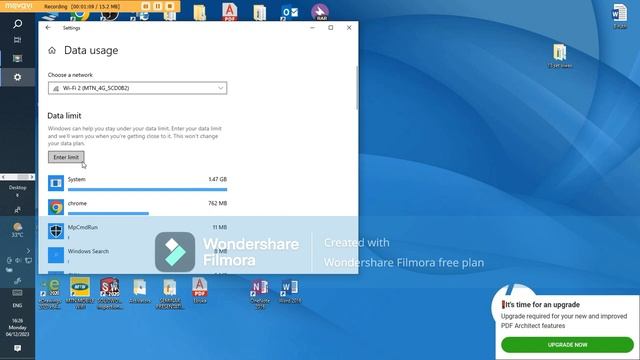Pause the Movavi recording
Image resolution: width=640 pixels, height=360 pixels.
pos(158,6)
